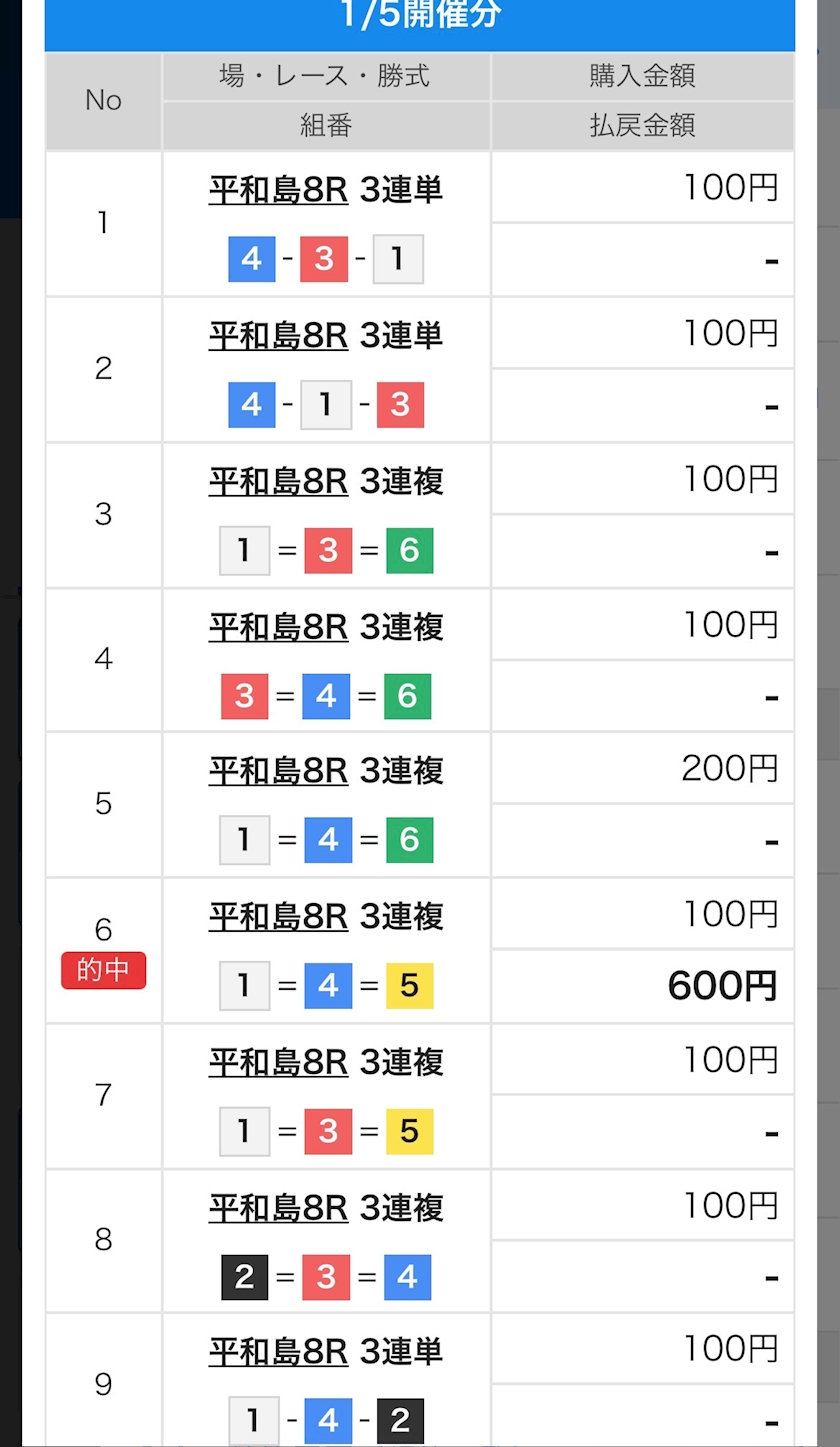Screen dimensions: 840x1447
Task: Click the red 3 badge in bet 2
Action: [400, 405]
